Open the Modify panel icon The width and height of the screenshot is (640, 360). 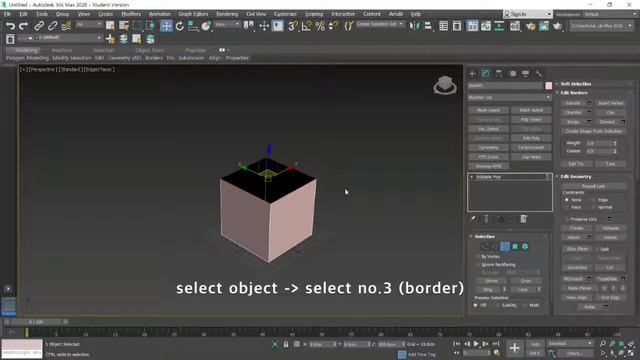[x=485, y=73]
